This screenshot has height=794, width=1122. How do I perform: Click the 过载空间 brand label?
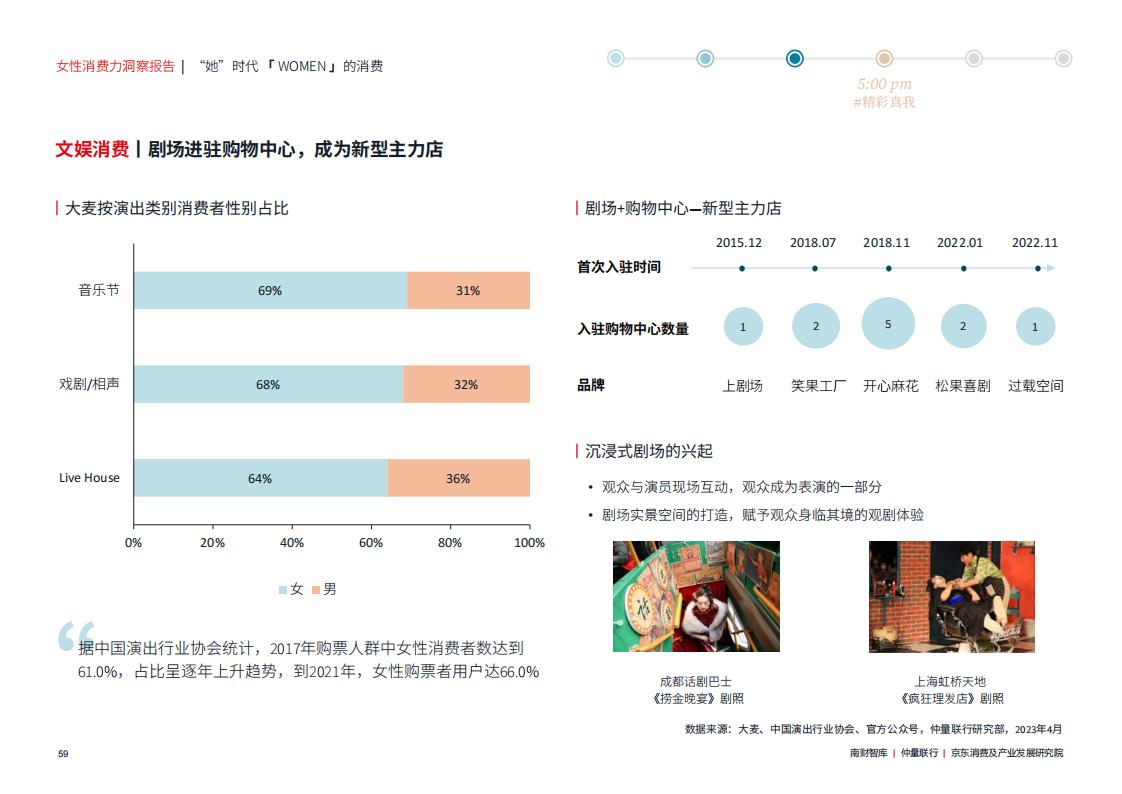[1035, 386]
